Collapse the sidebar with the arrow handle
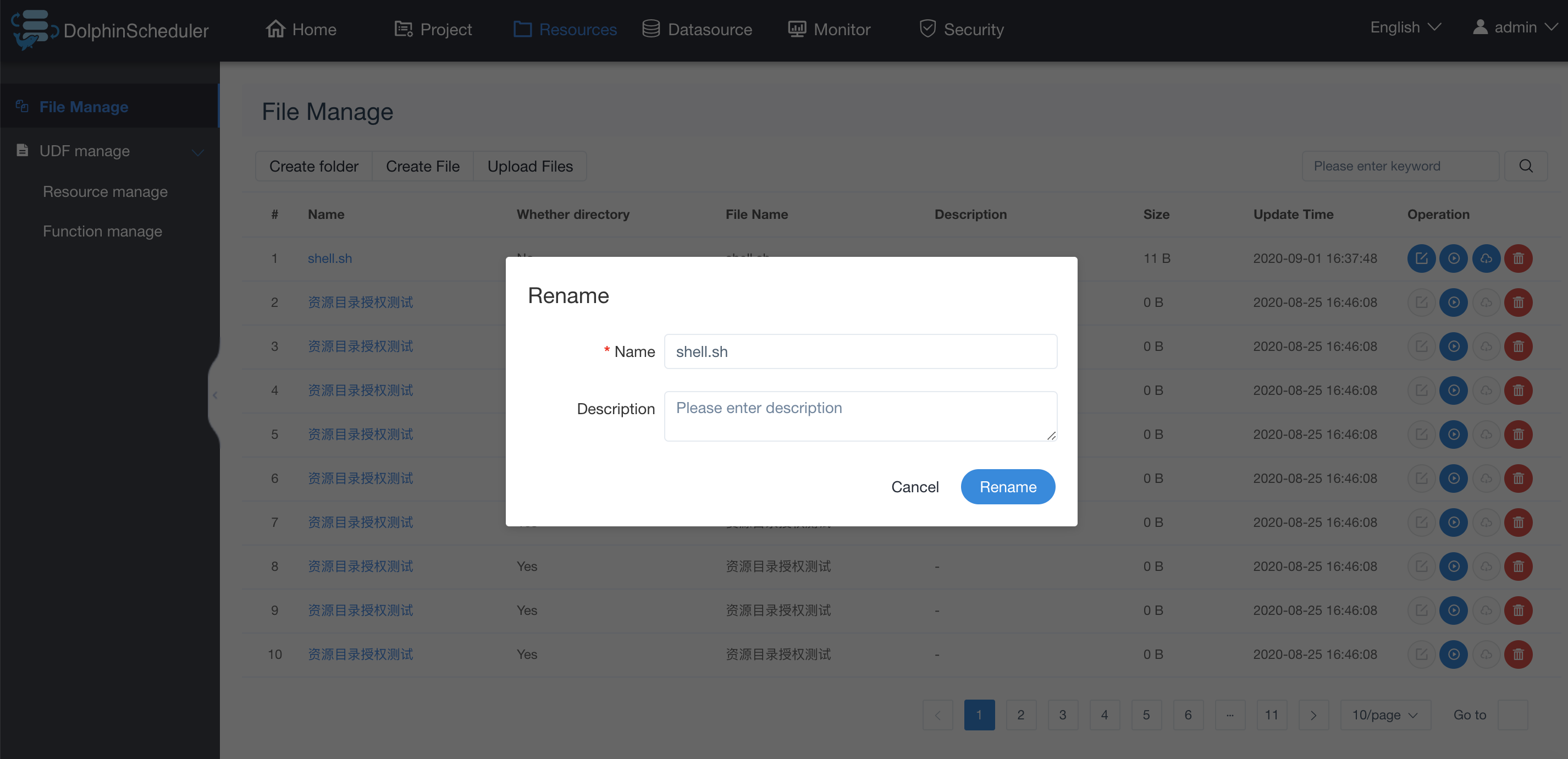 pos(215,395)
